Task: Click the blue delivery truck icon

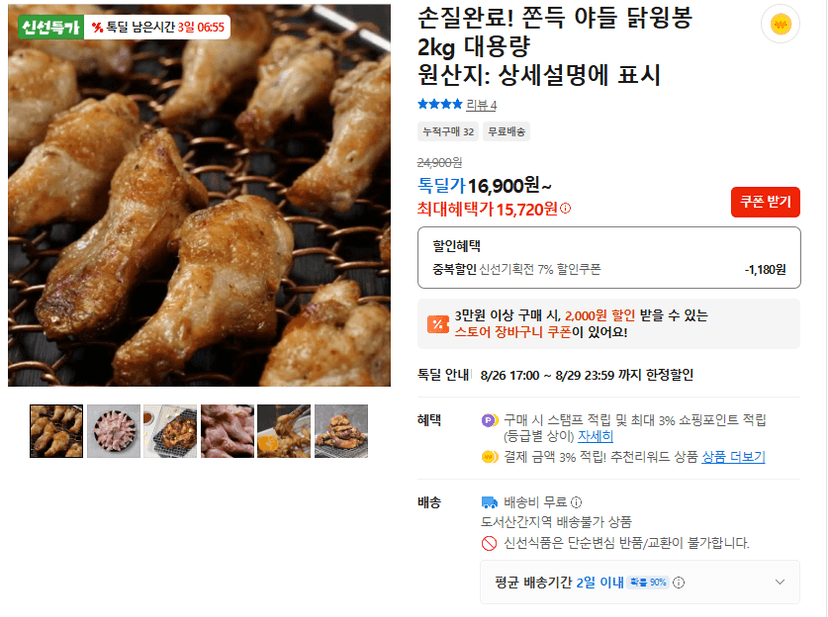Action: tap(490, 502)
